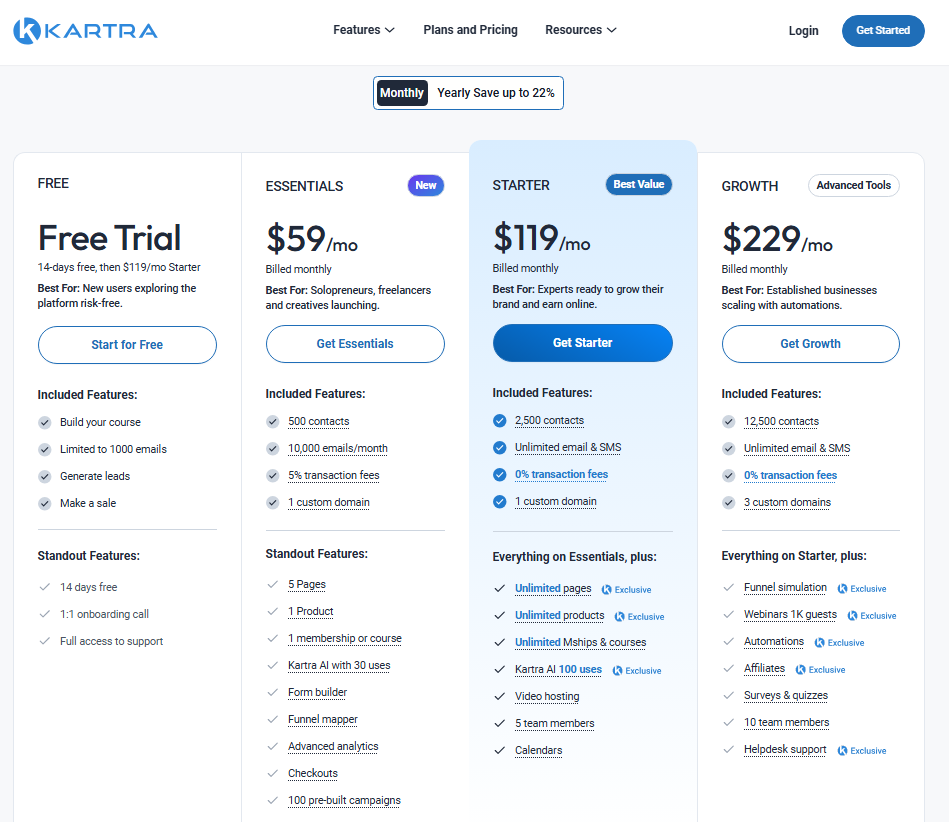Click 100 pre-built campaigns feature
Screen dimensions: 949x822
pos(344,800)
